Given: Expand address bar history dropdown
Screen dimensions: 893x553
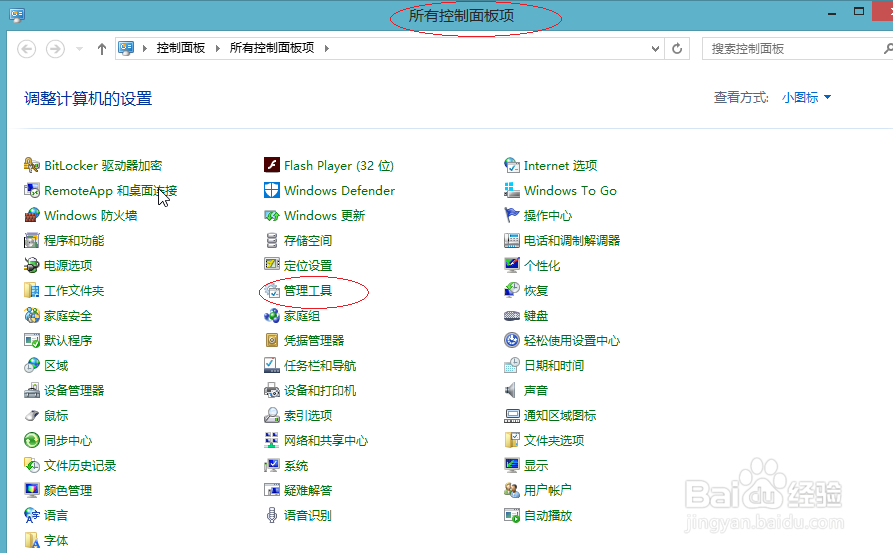Looking at the screenshot, I should click(656, 48).
